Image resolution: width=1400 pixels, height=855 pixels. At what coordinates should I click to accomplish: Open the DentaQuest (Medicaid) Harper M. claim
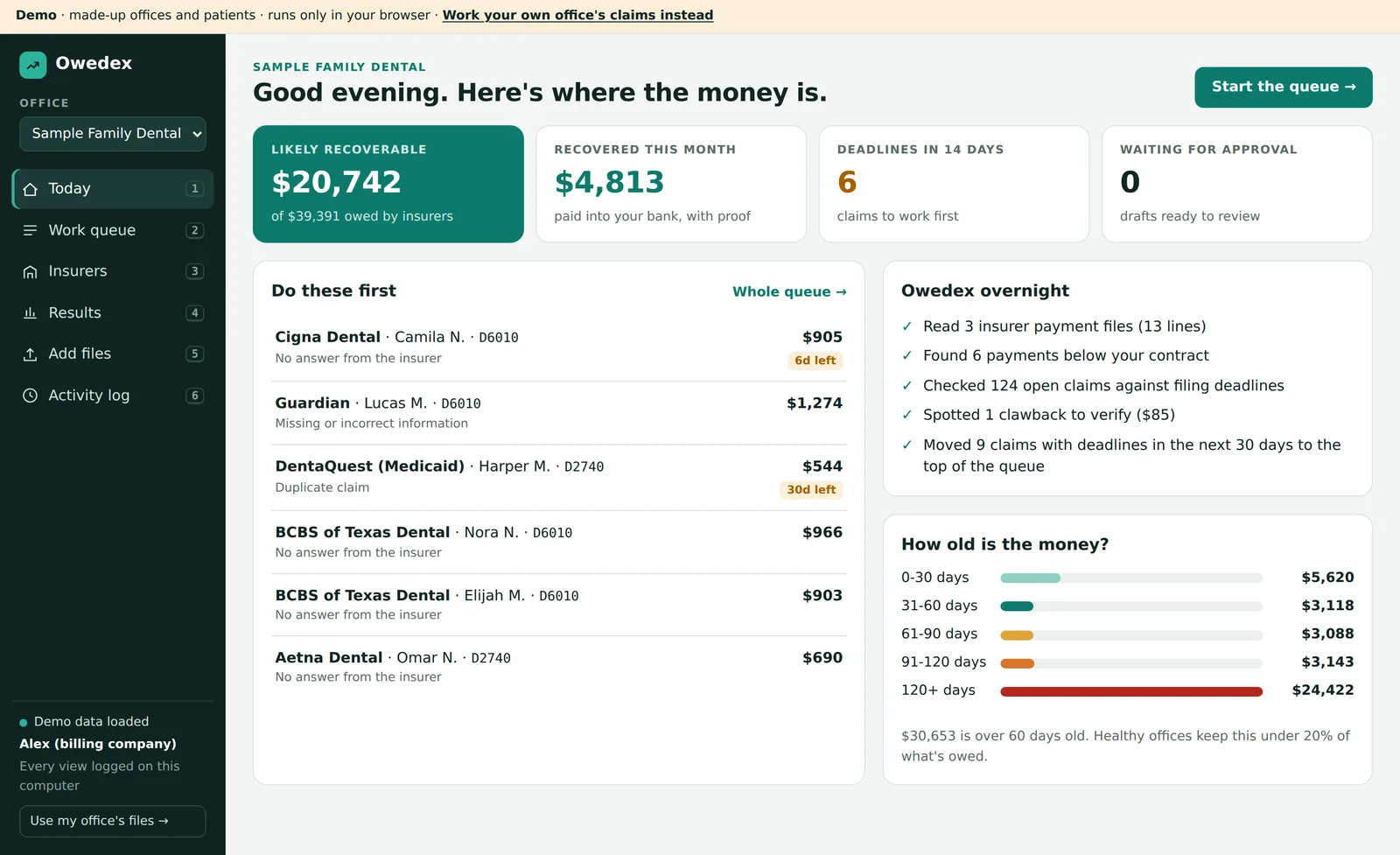click(x=559, y=478)
